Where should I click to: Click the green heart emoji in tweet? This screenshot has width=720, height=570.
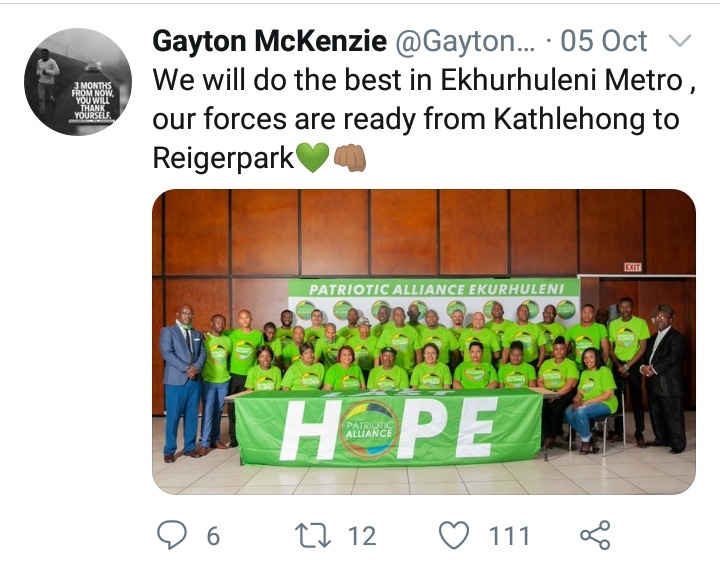click(x=313, y=158)
